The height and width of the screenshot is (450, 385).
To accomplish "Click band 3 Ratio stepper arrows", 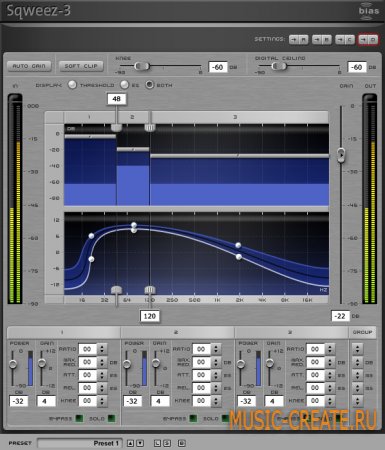I will (x=330, y=349).
